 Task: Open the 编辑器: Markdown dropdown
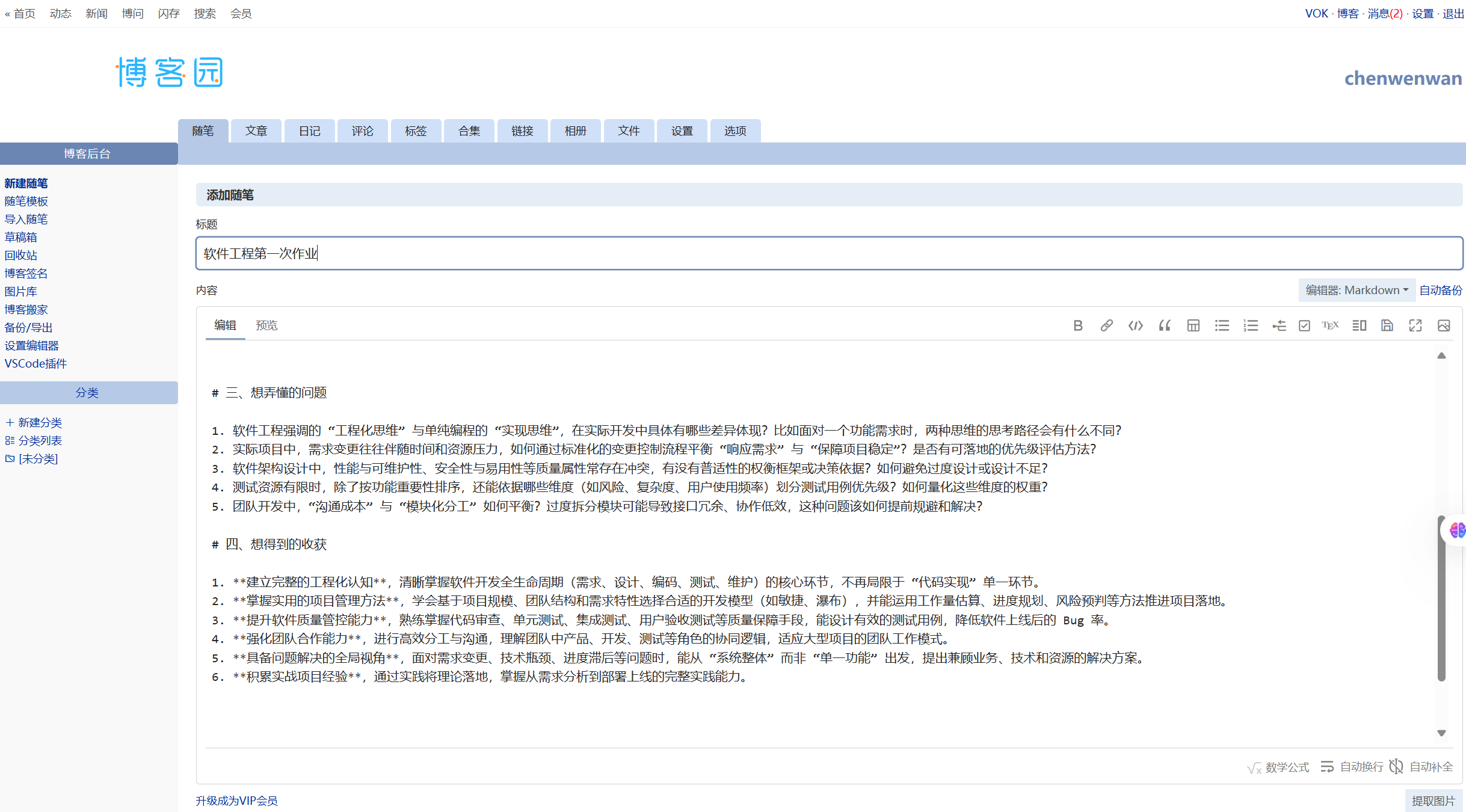[x=1357, y=290]
